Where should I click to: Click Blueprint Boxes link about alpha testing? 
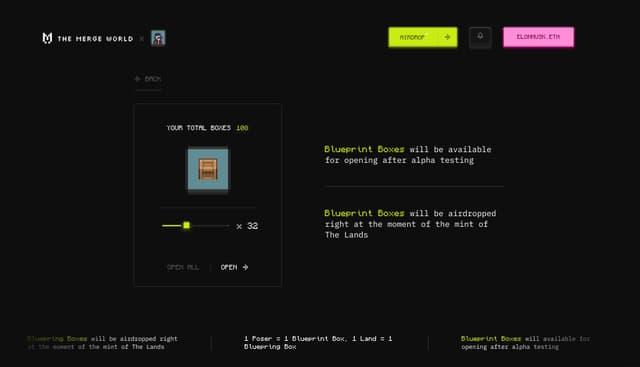click(x=364, y=149)
